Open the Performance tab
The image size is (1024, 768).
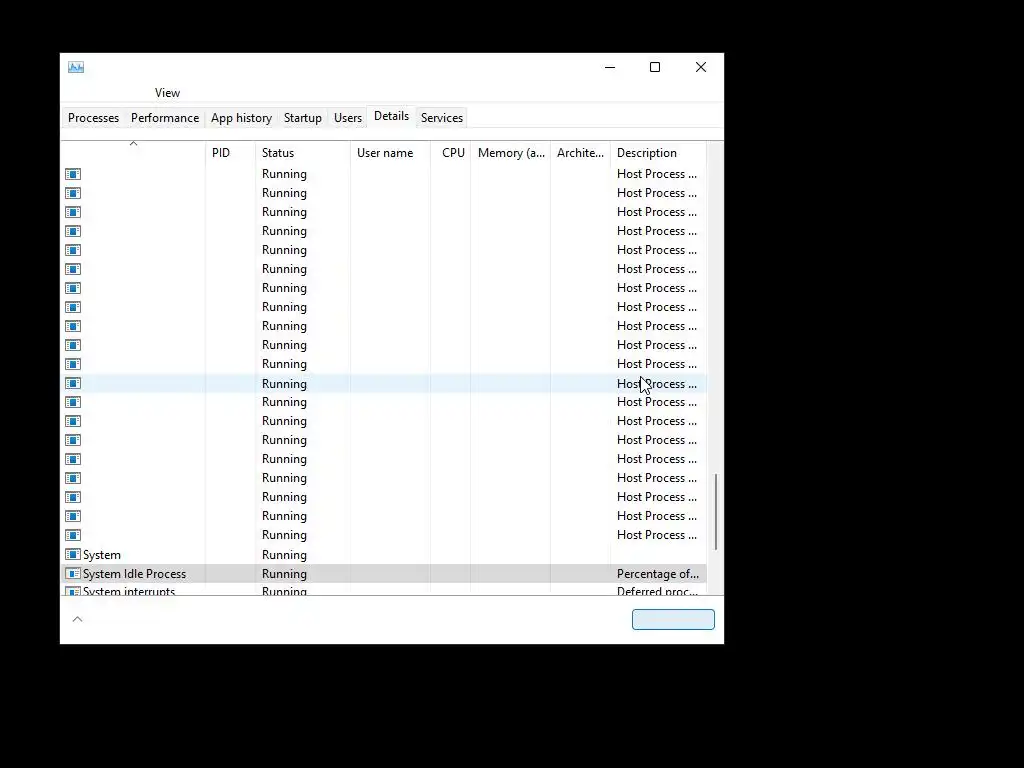tap(165, 118)
